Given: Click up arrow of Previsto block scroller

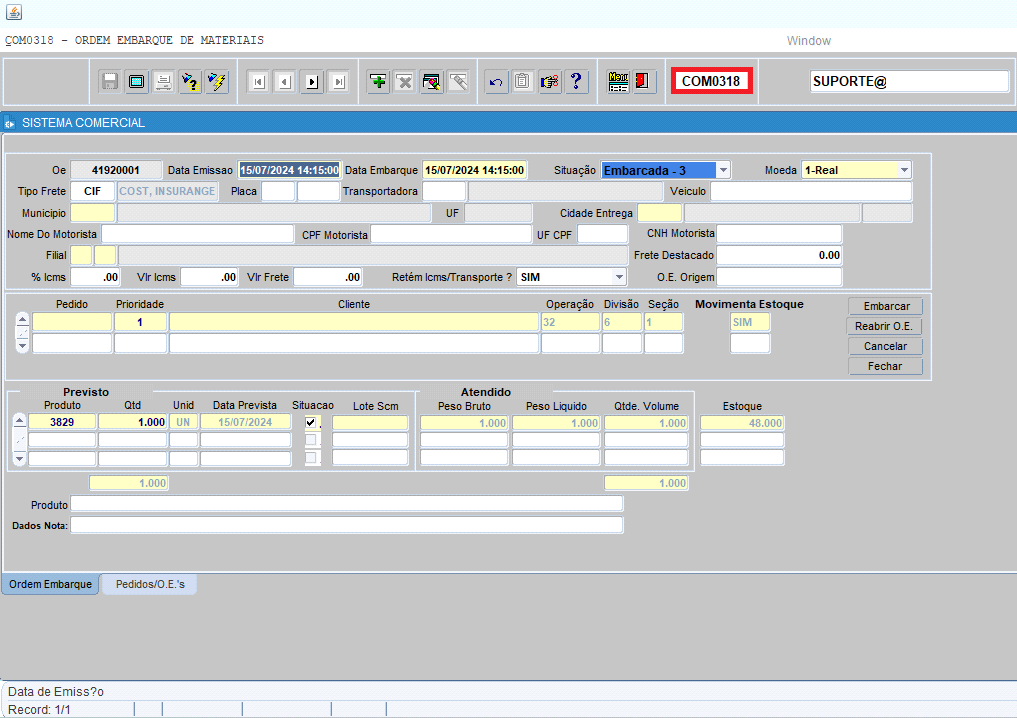Looking at the screenshot, I should (19, 421).
